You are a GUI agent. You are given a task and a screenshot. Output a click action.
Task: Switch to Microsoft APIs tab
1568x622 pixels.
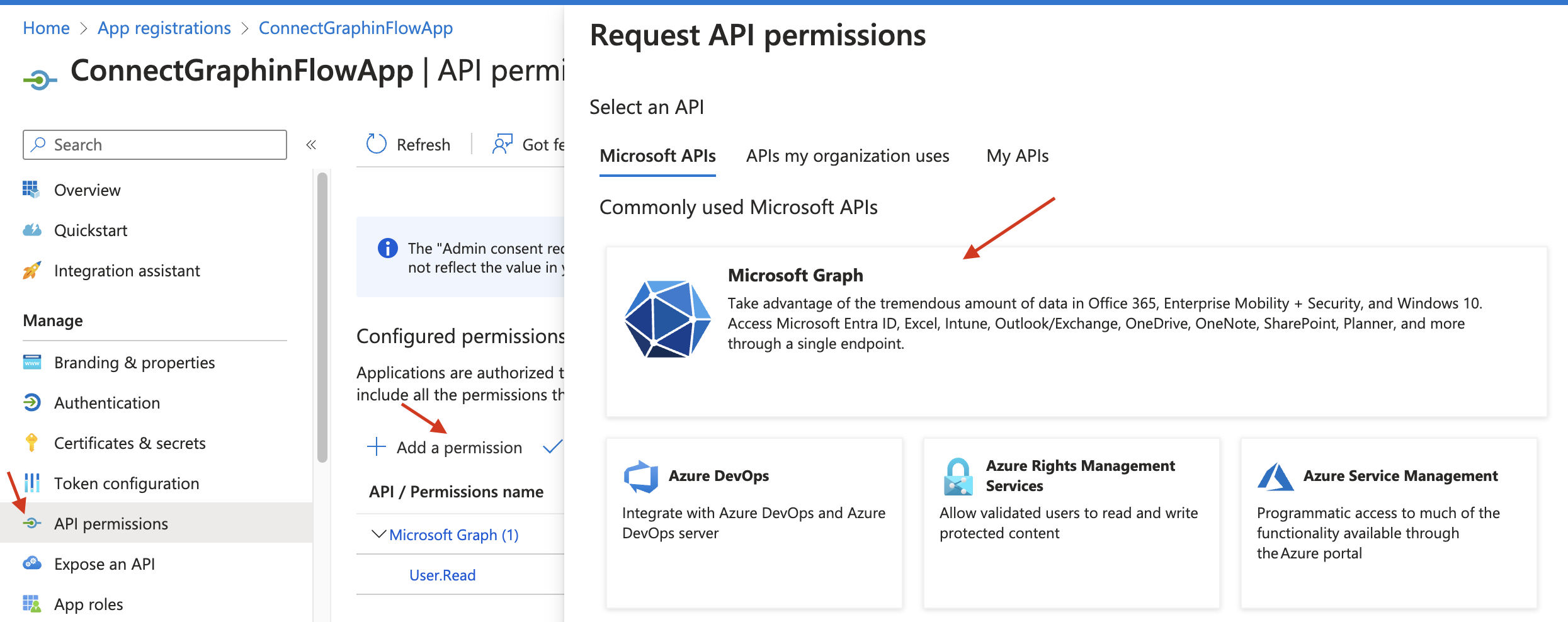pyautogui.click(x=657, y=156)
